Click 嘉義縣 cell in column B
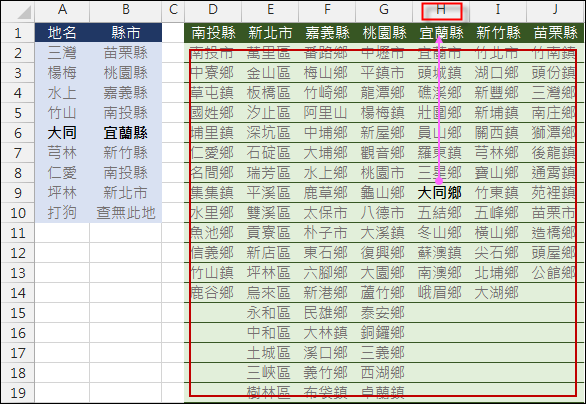The width and height of the screenshot is (586, 404). 126,93
